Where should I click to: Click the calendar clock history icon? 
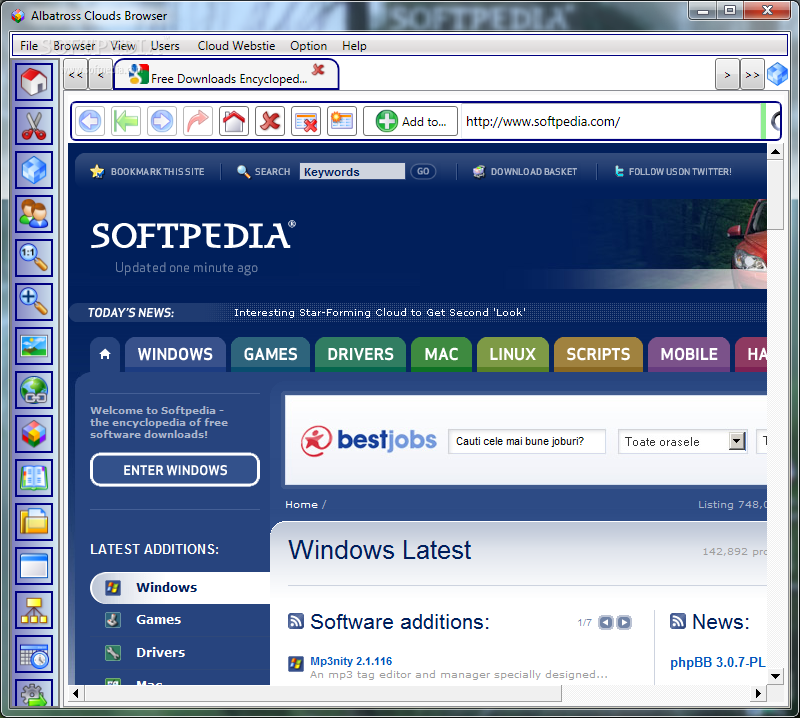[x=34, y=655]
